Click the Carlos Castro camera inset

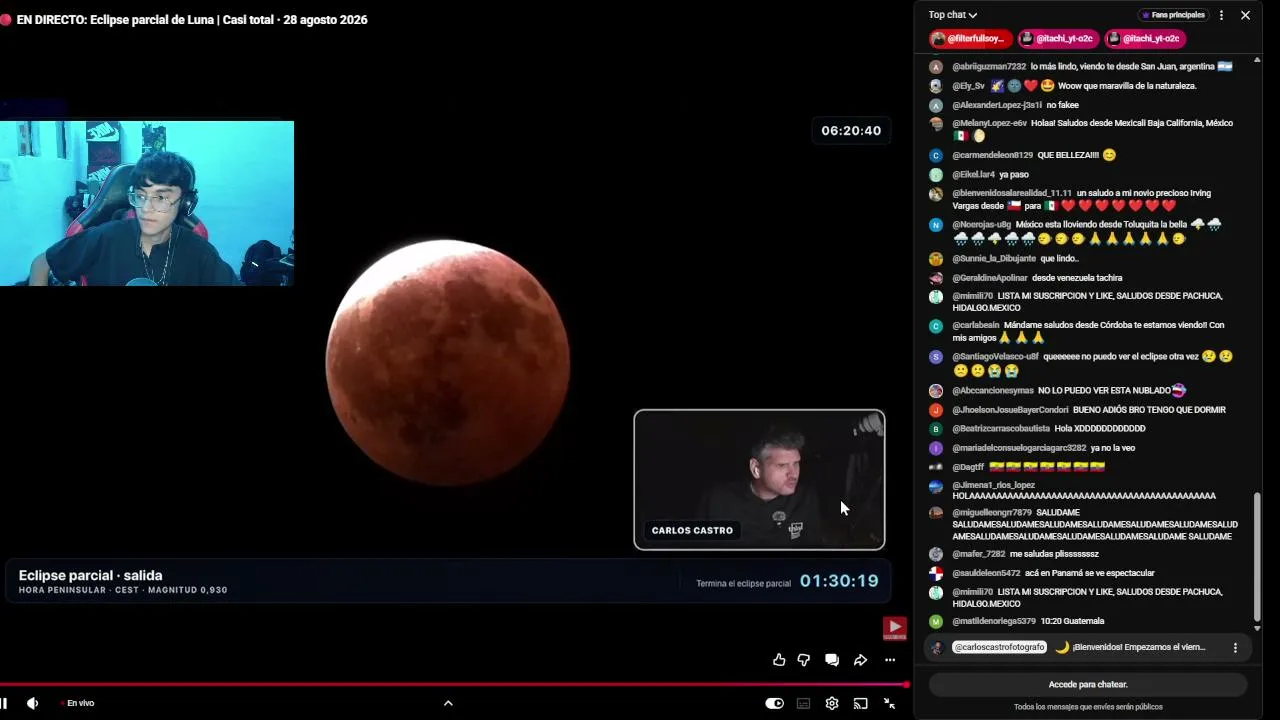coord(759,480)
